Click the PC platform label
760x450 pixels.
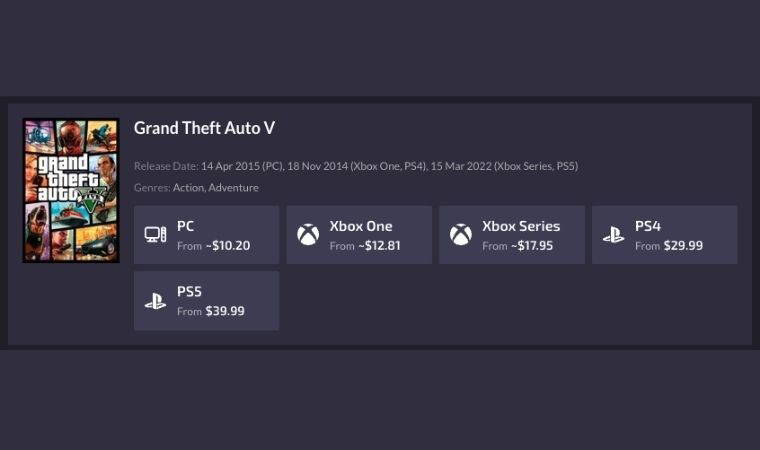pos(186,226)
